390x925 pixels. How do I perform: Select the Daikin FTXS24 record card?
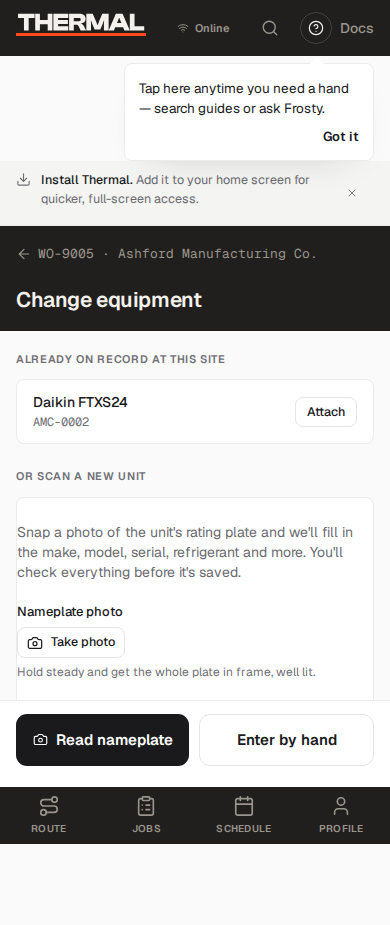[195, 411]
